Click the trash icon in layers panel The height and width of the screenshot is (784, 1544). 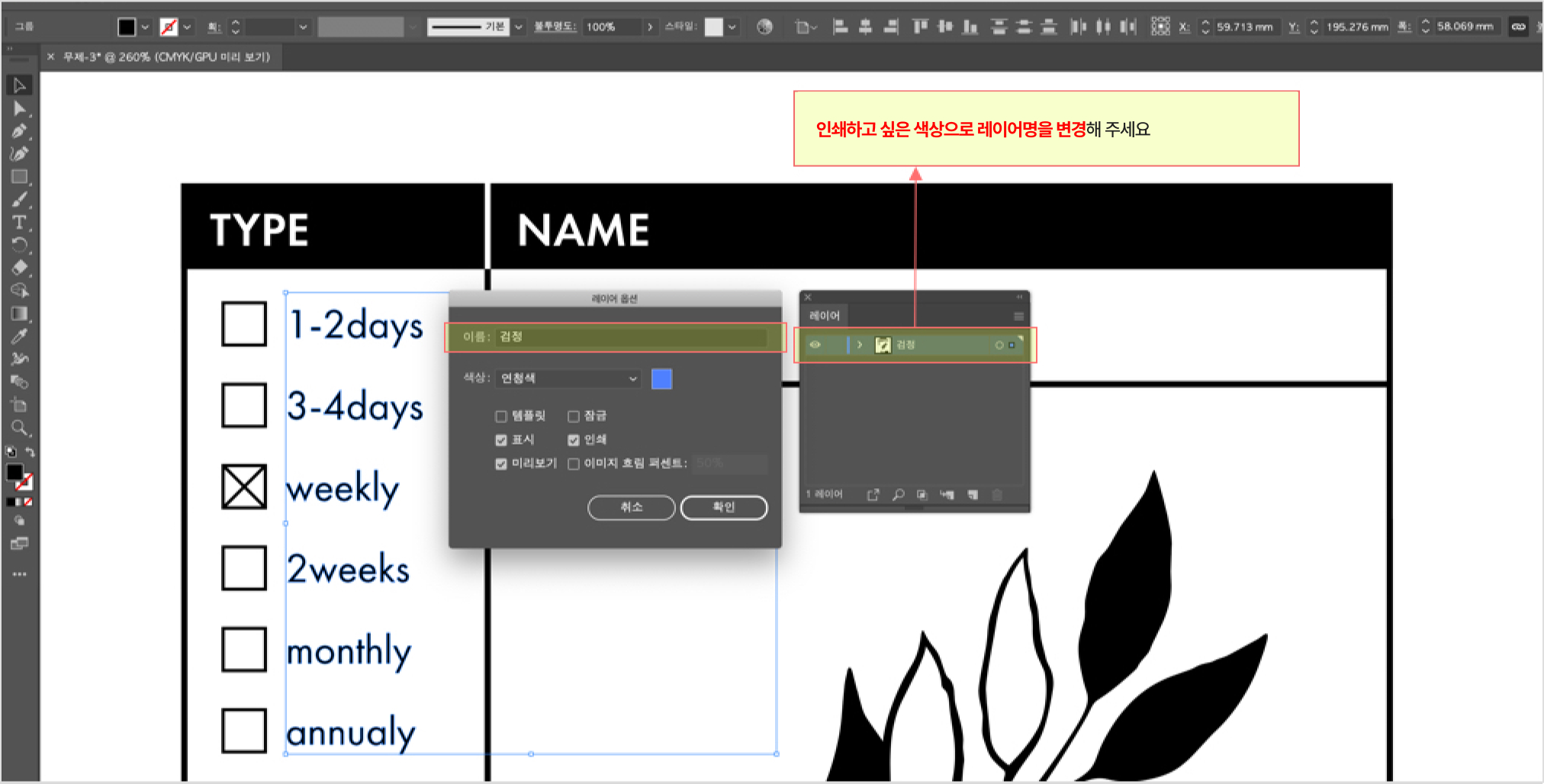point(997,495)
